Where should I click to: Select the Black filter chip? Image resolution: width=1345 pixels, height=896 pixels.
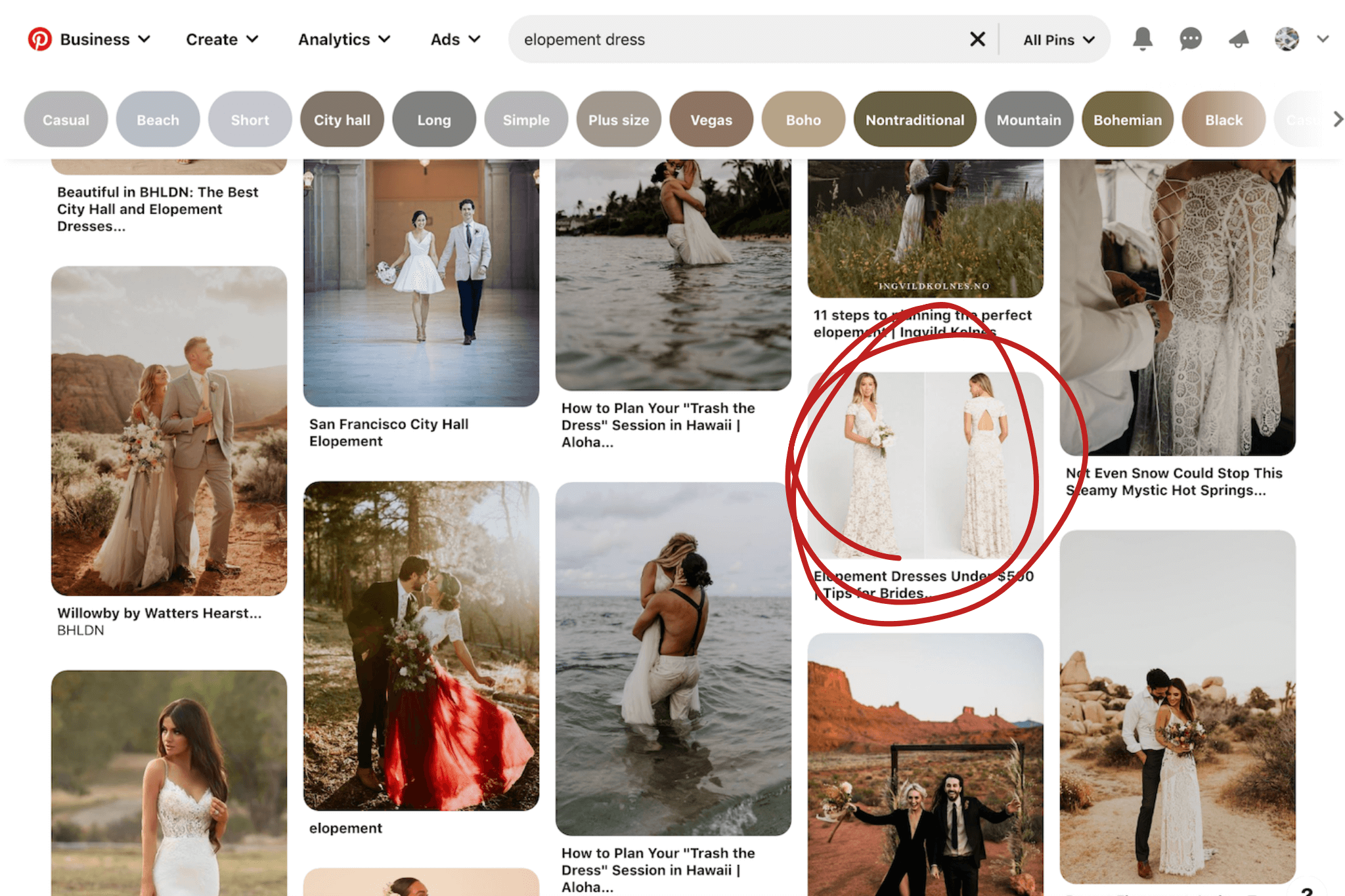tap(1224, 119)
